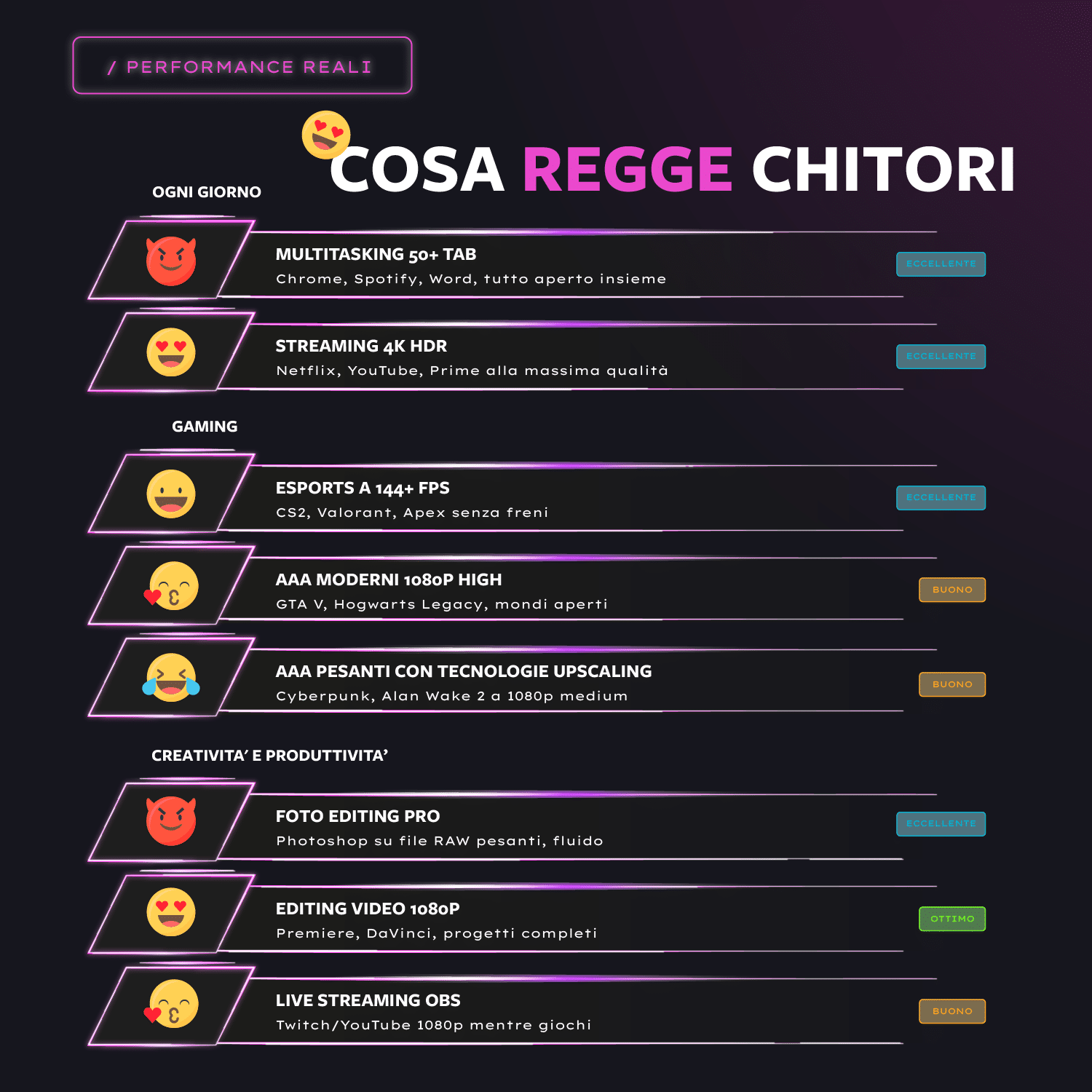Click the heart-eyes emoji beside Editing Video 1080p

[171, 911]
